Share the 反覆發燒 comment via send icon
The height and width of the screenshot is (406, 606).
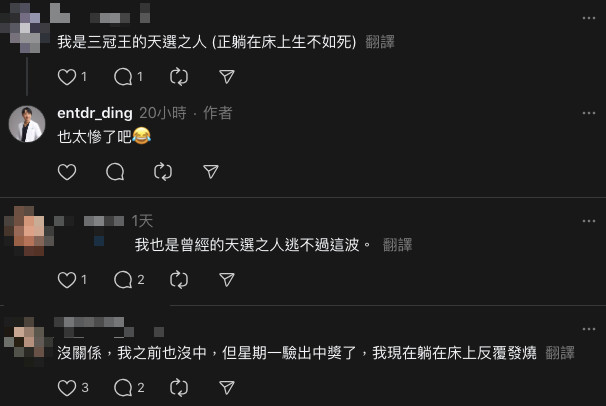pos(227,388)
